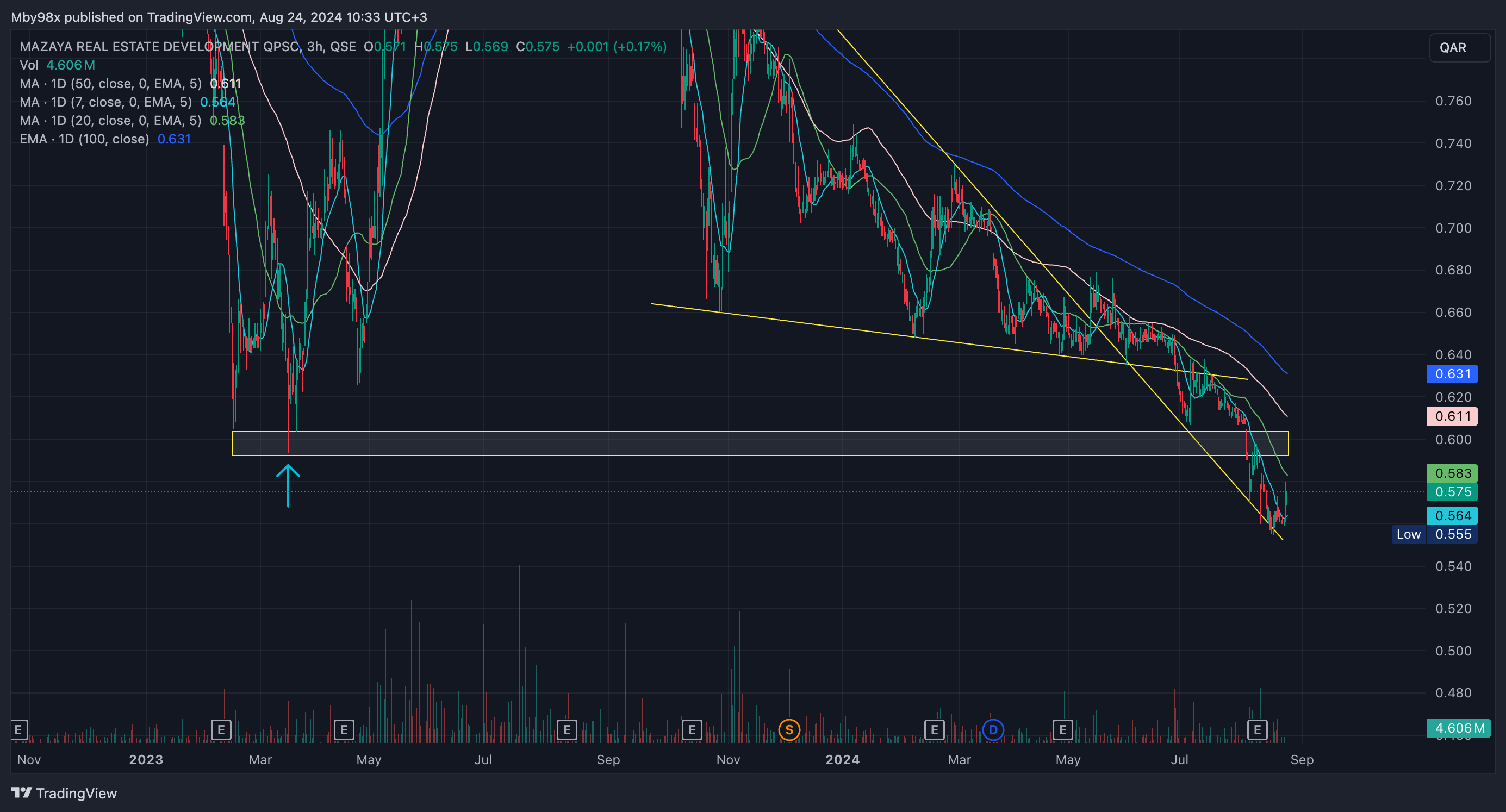Click the E earnings marker just right of the D marker
Screen dimensions: 1506x812
[x=1062, y=729]
